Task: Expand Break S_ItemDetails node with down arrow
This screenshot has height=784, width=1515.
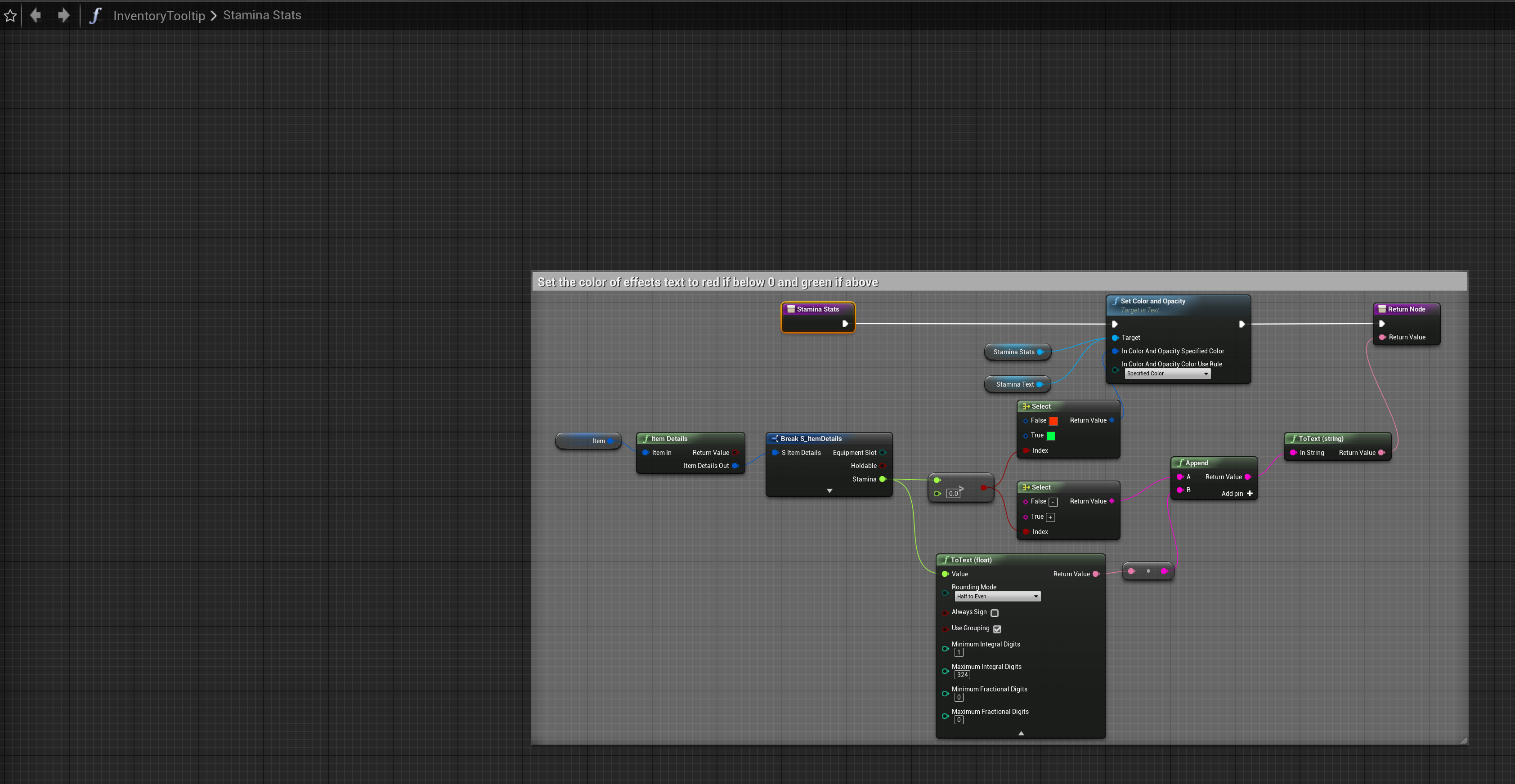Action: click(829, 491)
